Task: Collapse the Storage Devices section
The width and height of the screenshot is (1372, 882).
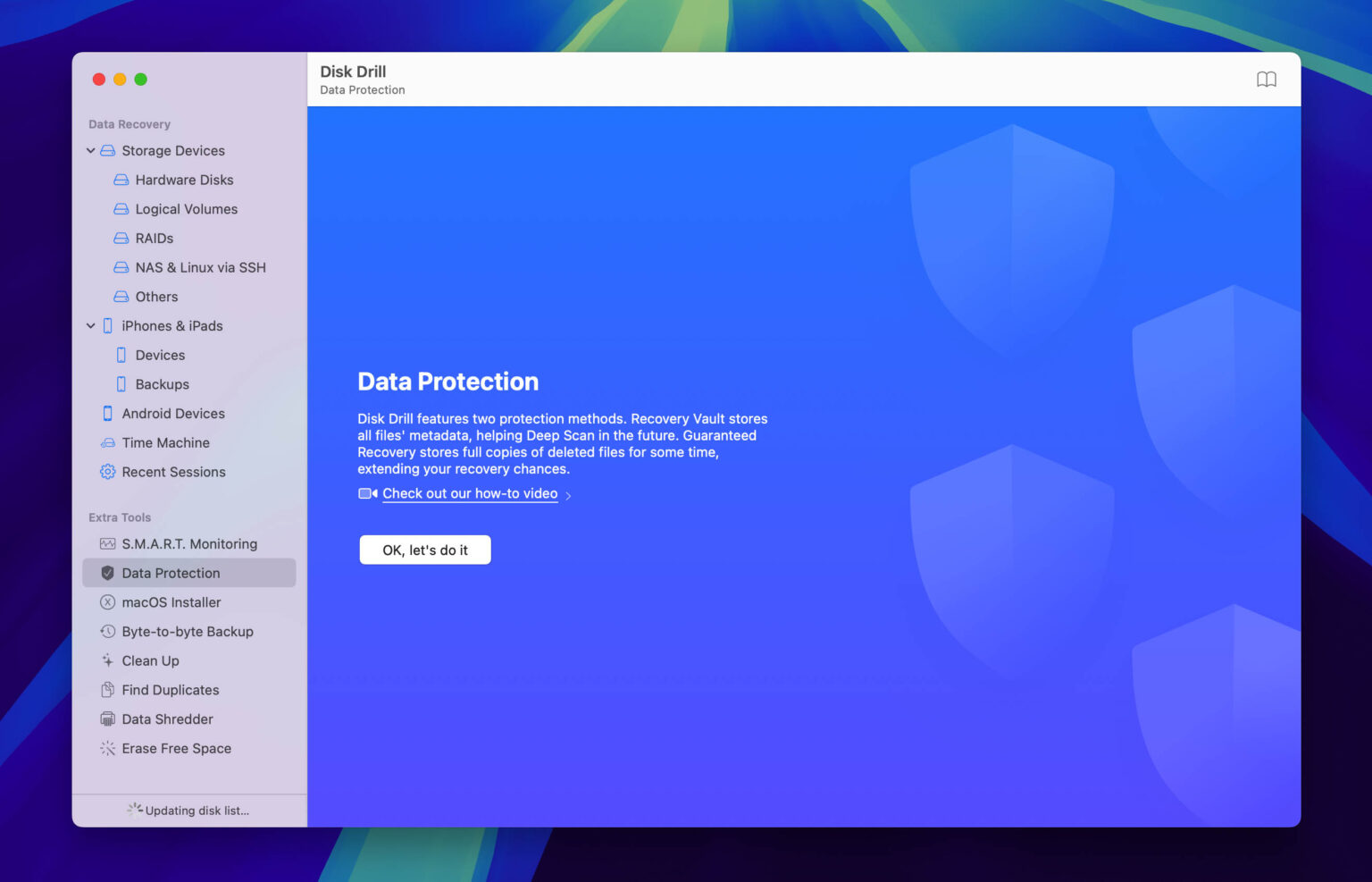Action: coord(90,150)
